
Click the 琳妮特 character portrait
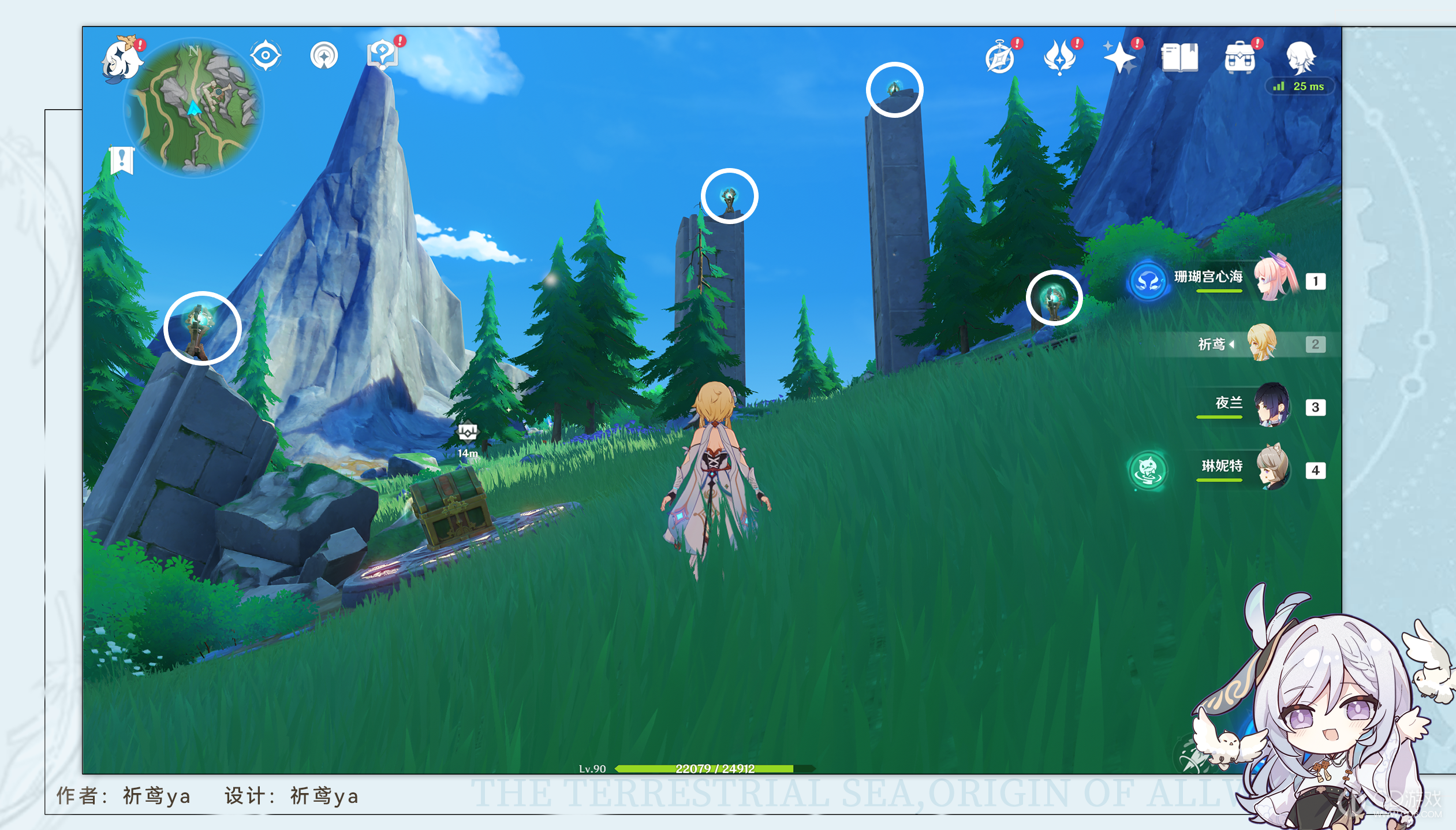pyautogui.click(x=1274, y=467)
